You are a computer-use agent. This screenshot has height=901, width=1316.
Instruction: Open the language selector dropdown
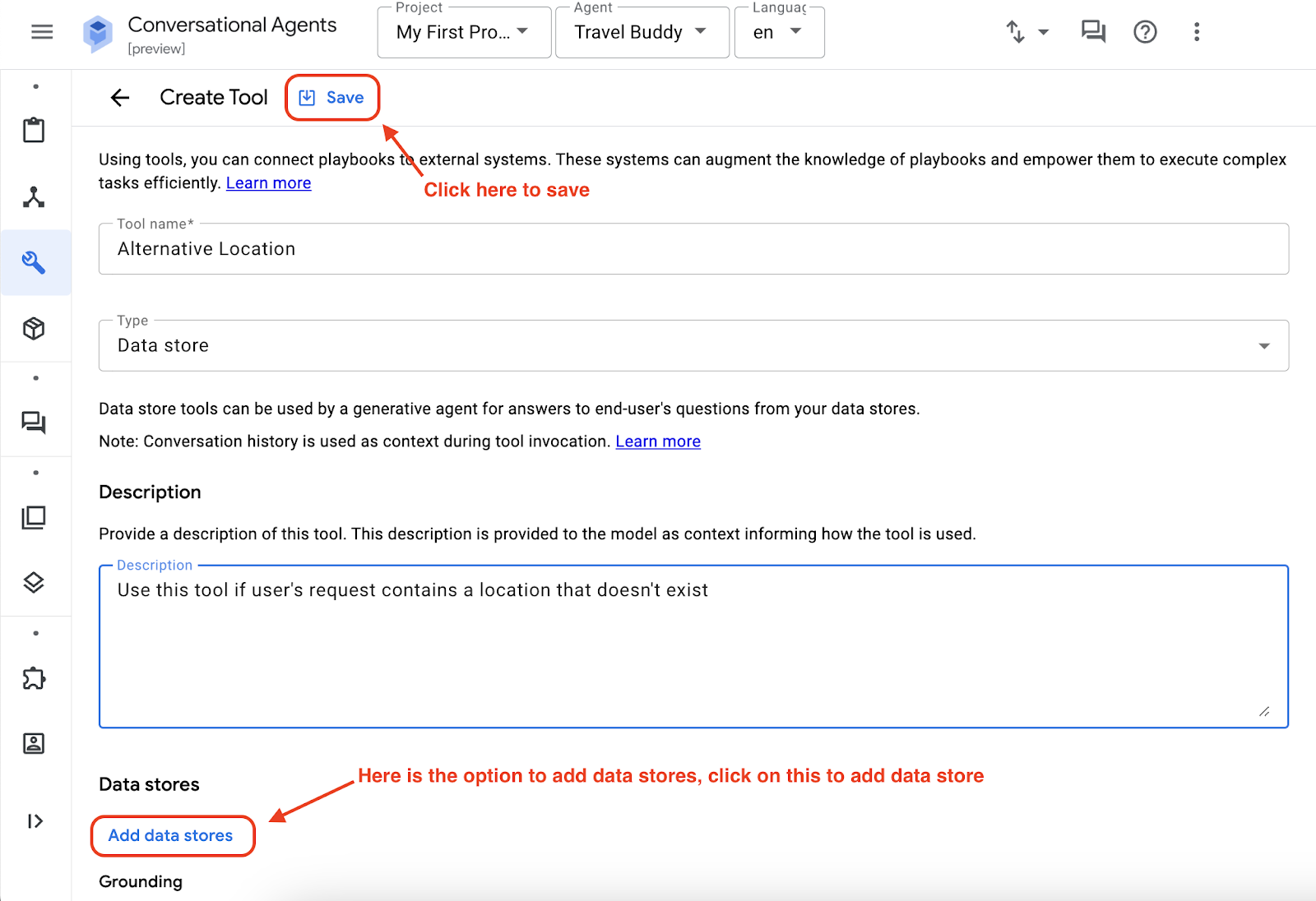coord(778,33)
